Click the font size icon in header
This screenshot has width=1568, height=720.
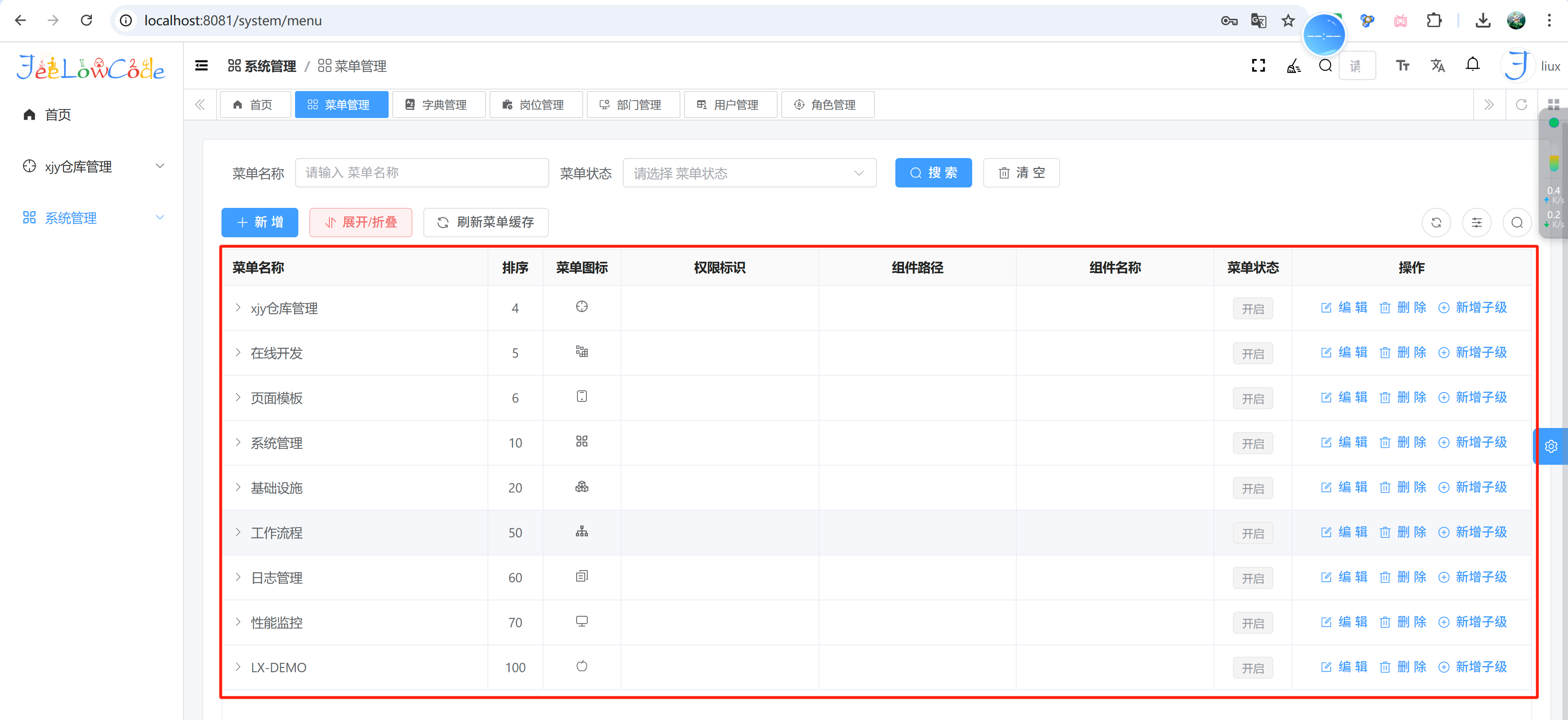(1402, 66)
